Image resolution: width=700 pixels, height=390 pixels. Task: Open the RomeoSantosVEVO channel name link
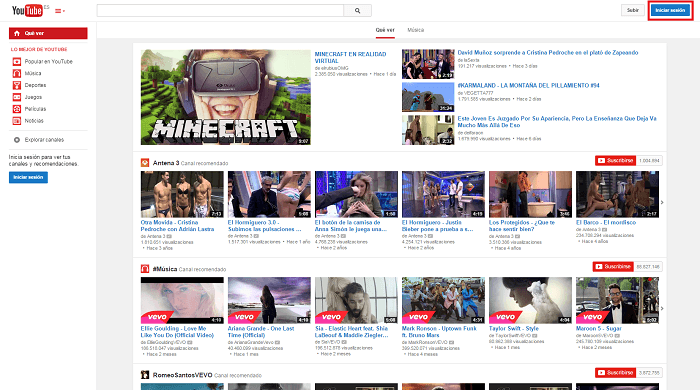coord(182,375)
